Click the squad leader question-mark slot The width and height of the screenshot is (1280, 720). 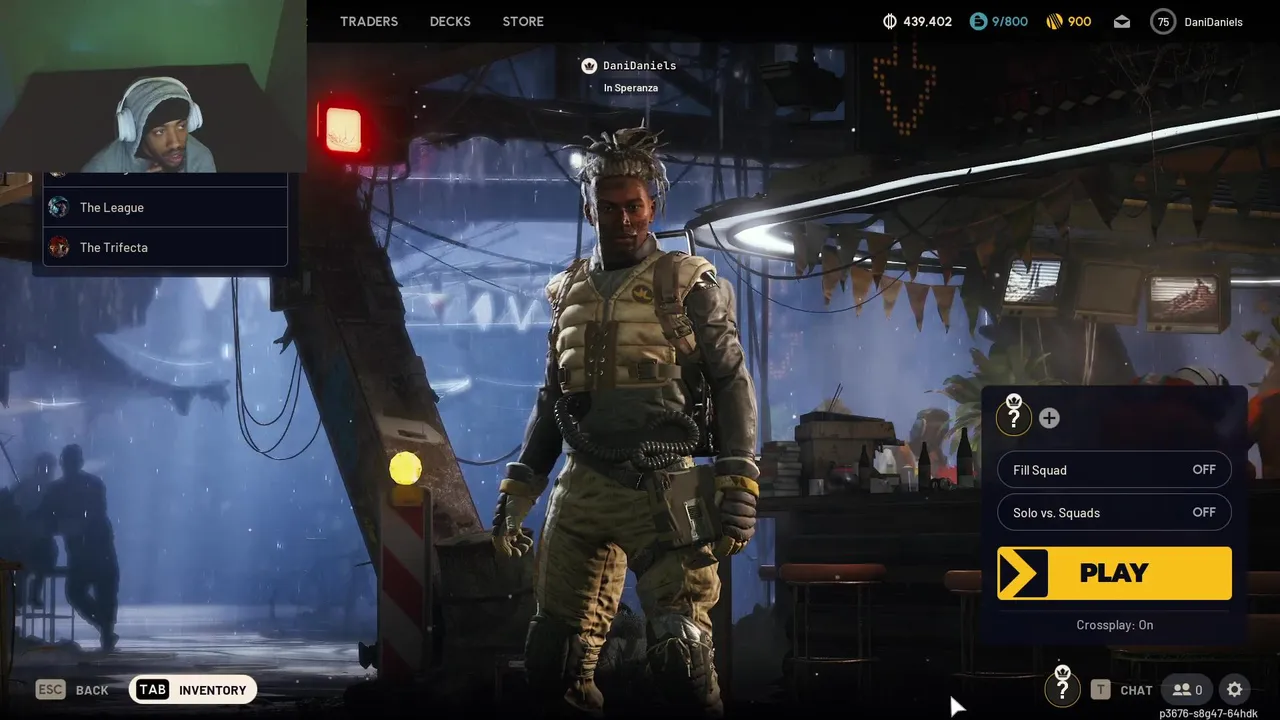(1014, 416)
